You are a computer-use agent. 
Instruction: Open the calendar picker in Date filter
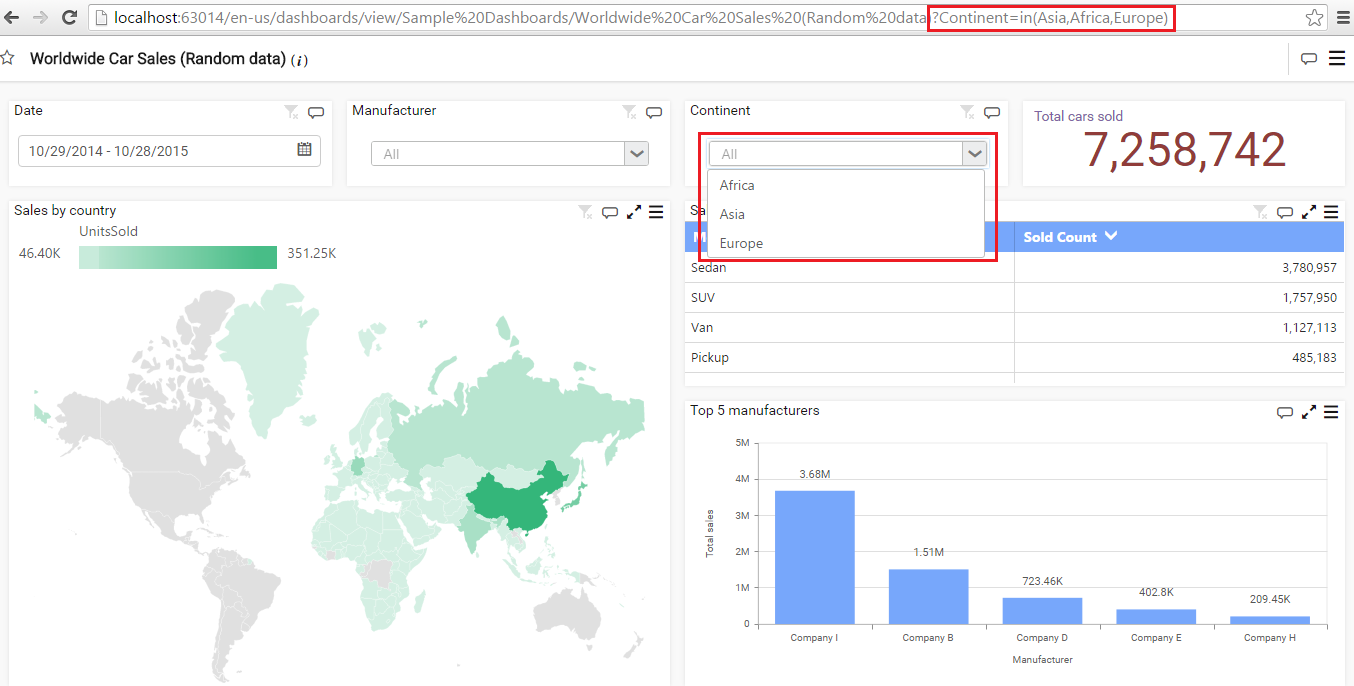pyautogui.click(x=305, y=150)
